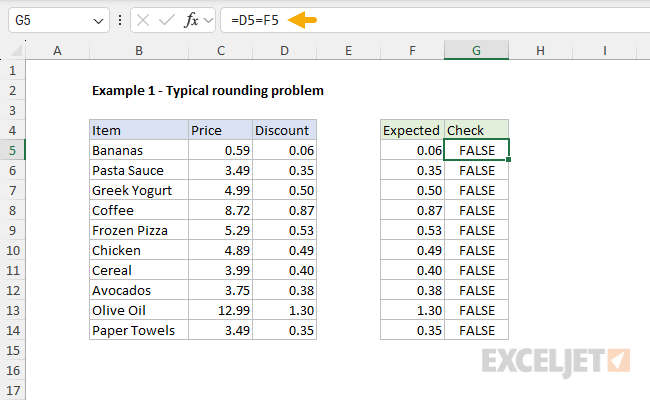Viewport: 650px width, 400px height.
Task: Select column E header
Action: click(348, 51)
